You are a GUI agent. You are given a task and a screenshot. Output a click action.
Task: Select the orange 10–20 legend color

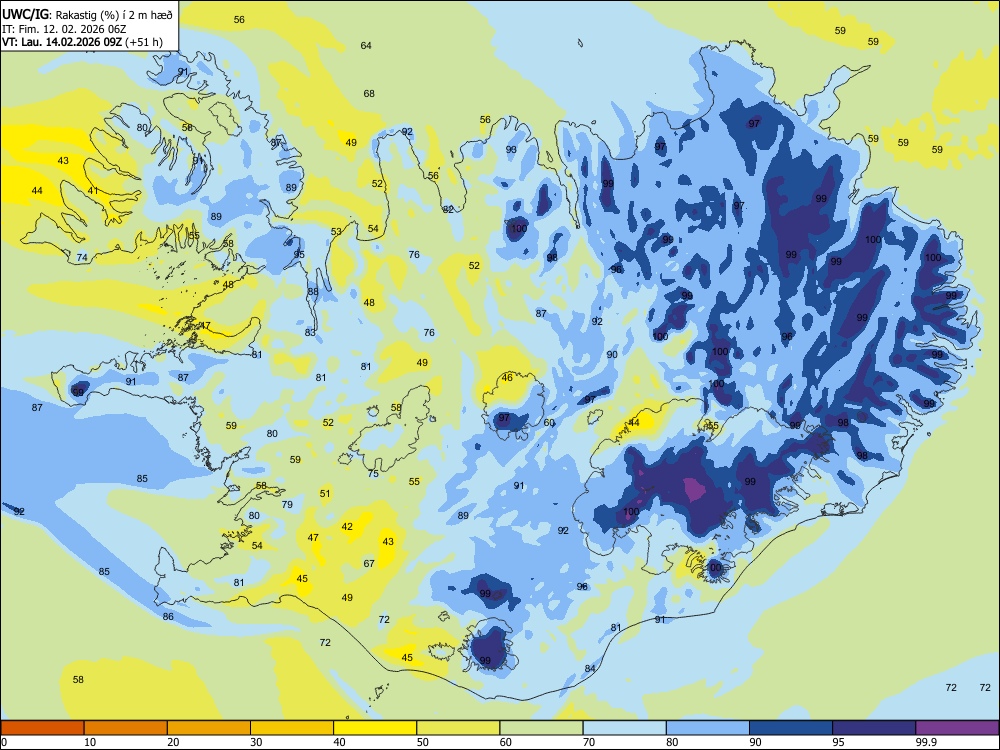[126, 728]
